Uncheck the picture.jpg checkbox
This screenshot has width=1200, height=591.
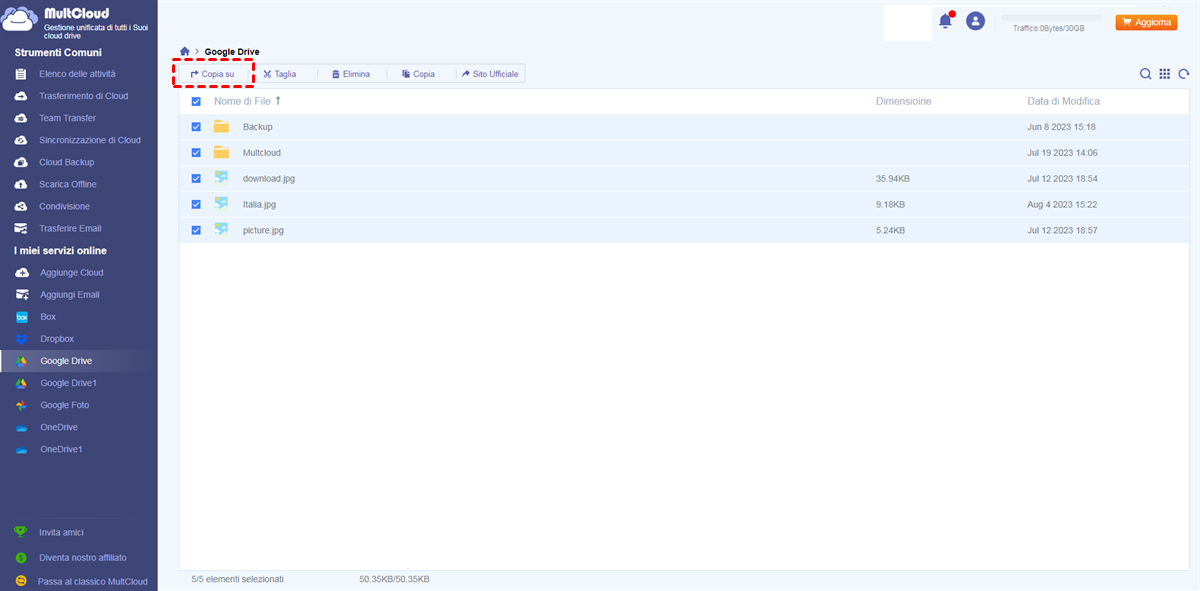196,230
